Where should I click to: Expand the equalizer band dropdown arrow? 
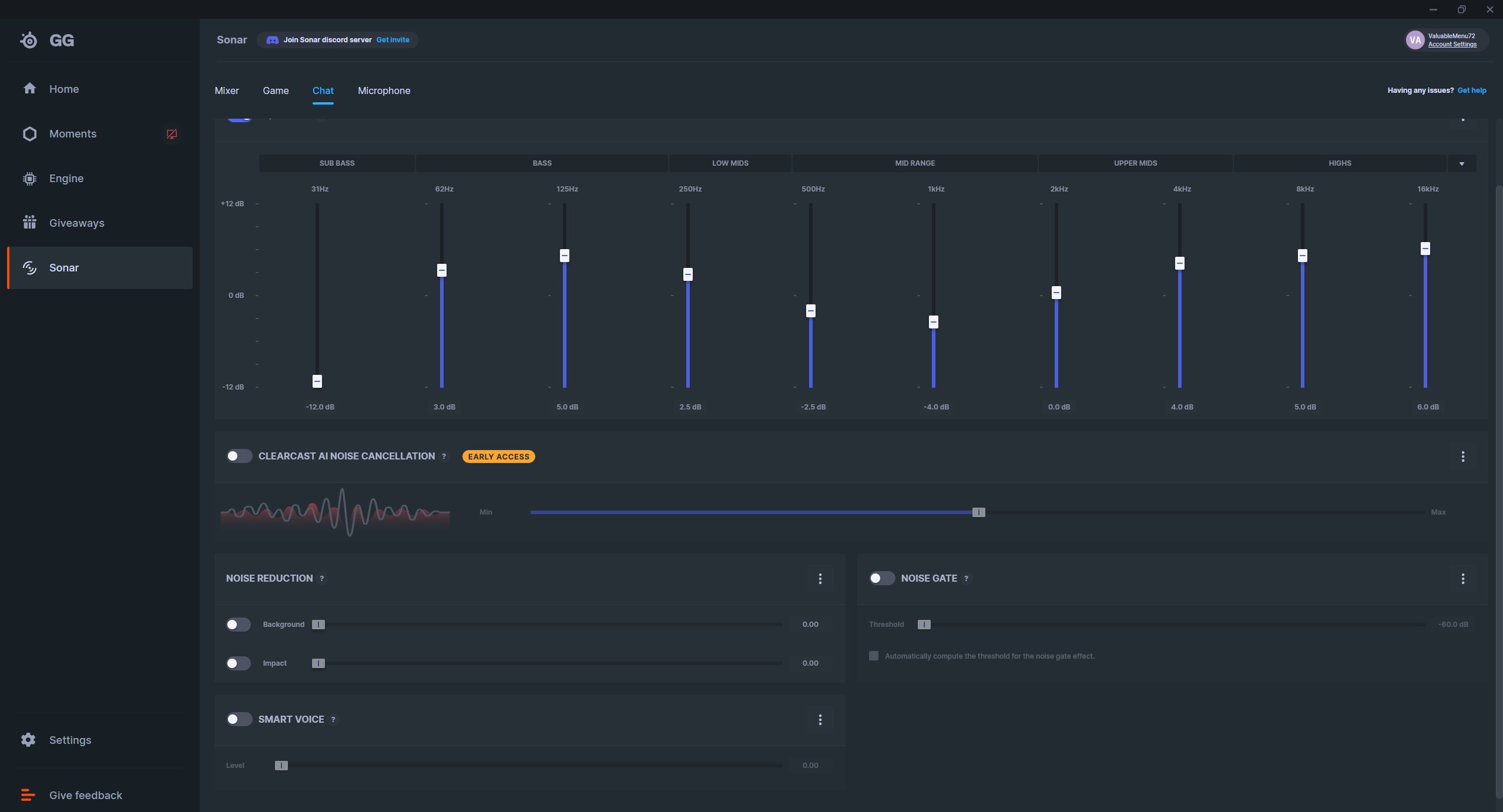pos(1461,163)
